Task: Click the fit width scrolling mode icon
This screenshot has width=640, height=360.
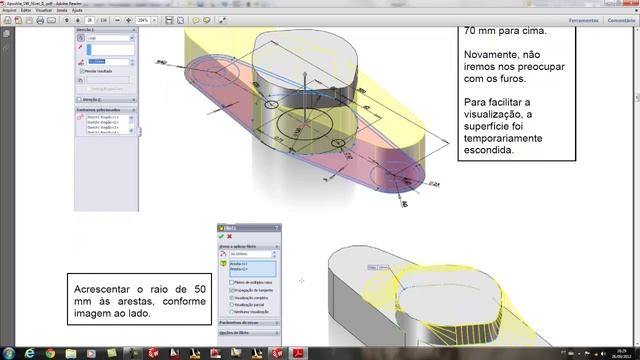Action: pyautogui.click(x=169, y=20)
